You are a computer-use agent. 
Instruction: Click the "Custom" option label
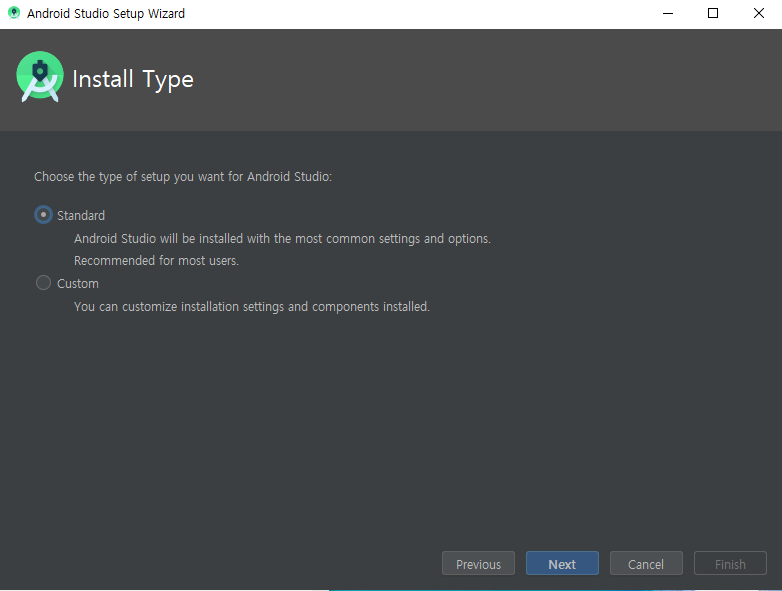[x=78, y=283]
